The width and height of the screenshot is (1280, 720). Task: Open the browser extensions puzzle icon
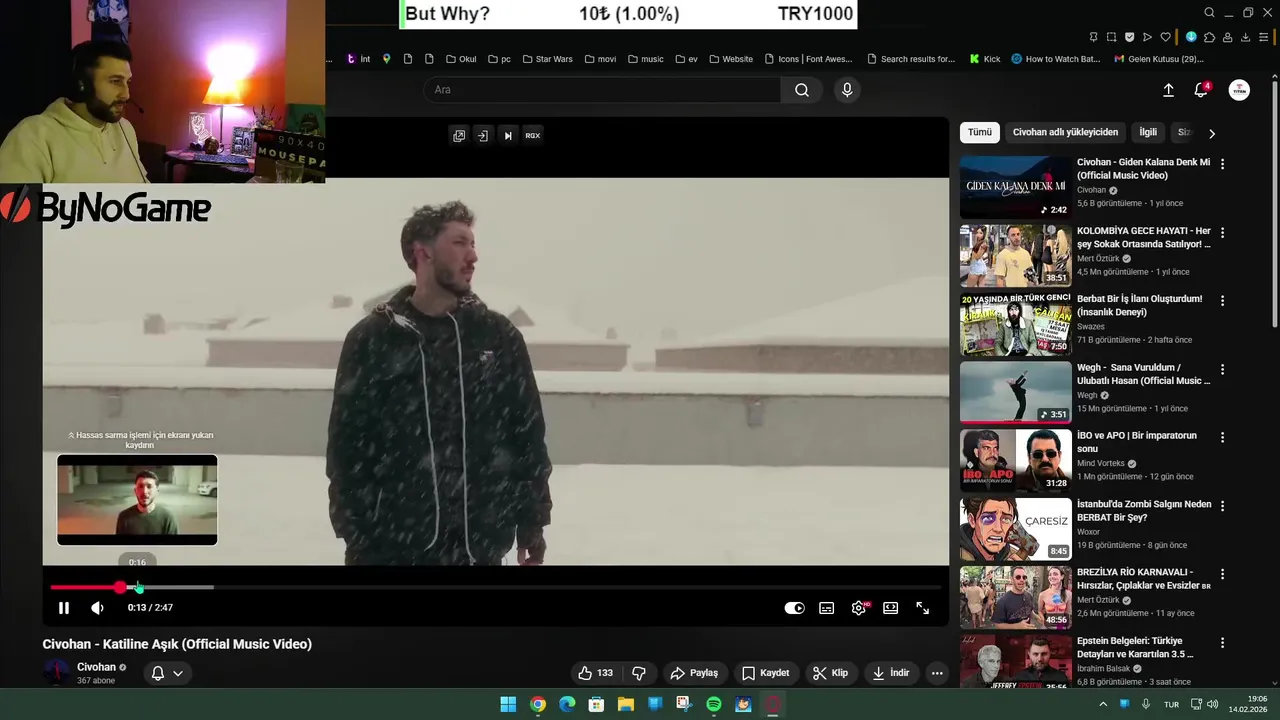[1209, 37]
